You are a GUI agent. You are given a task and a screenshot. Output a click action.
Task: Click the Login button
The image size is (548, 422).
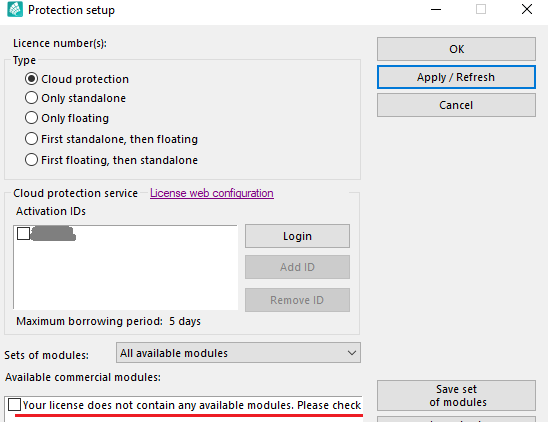point(297,236)
